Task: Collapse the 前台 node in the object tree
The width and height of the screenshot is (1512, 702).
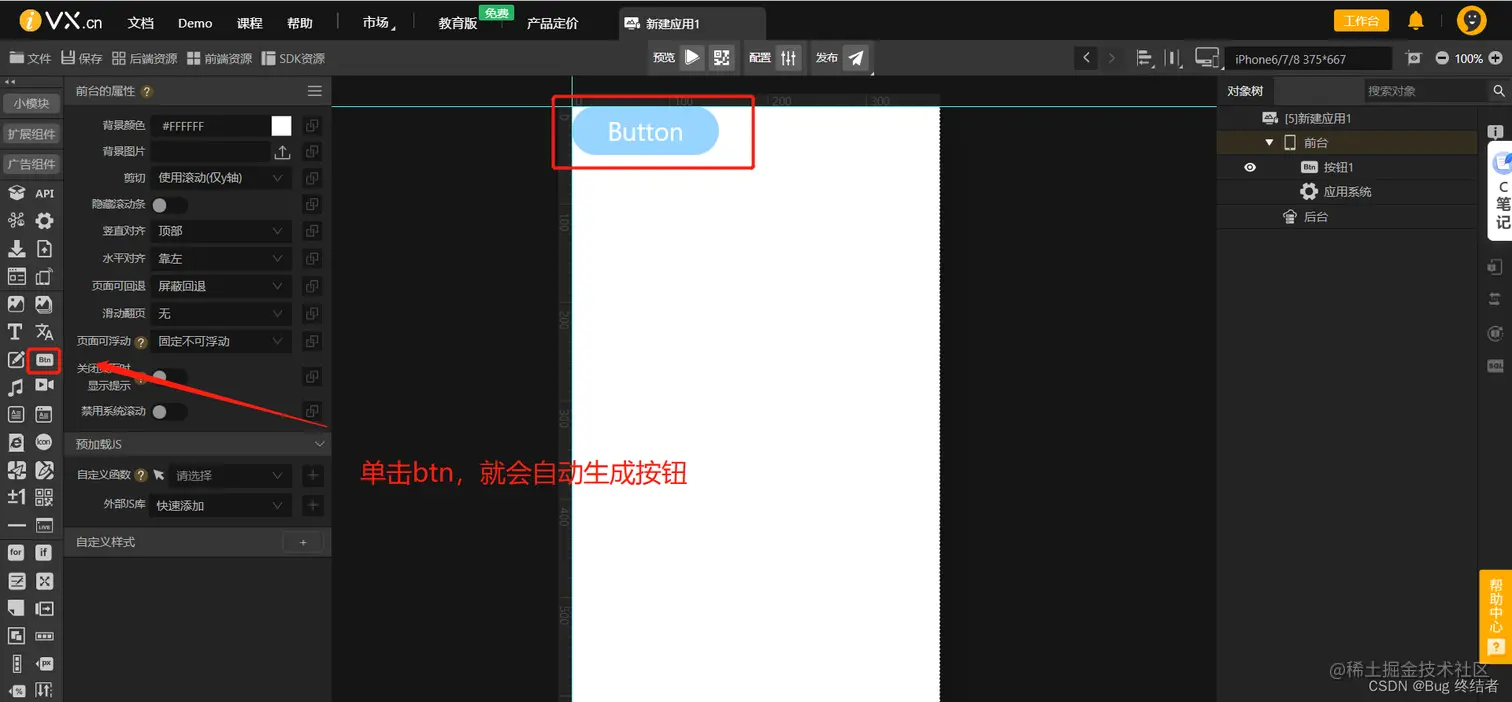Action: pos(1269,142)
